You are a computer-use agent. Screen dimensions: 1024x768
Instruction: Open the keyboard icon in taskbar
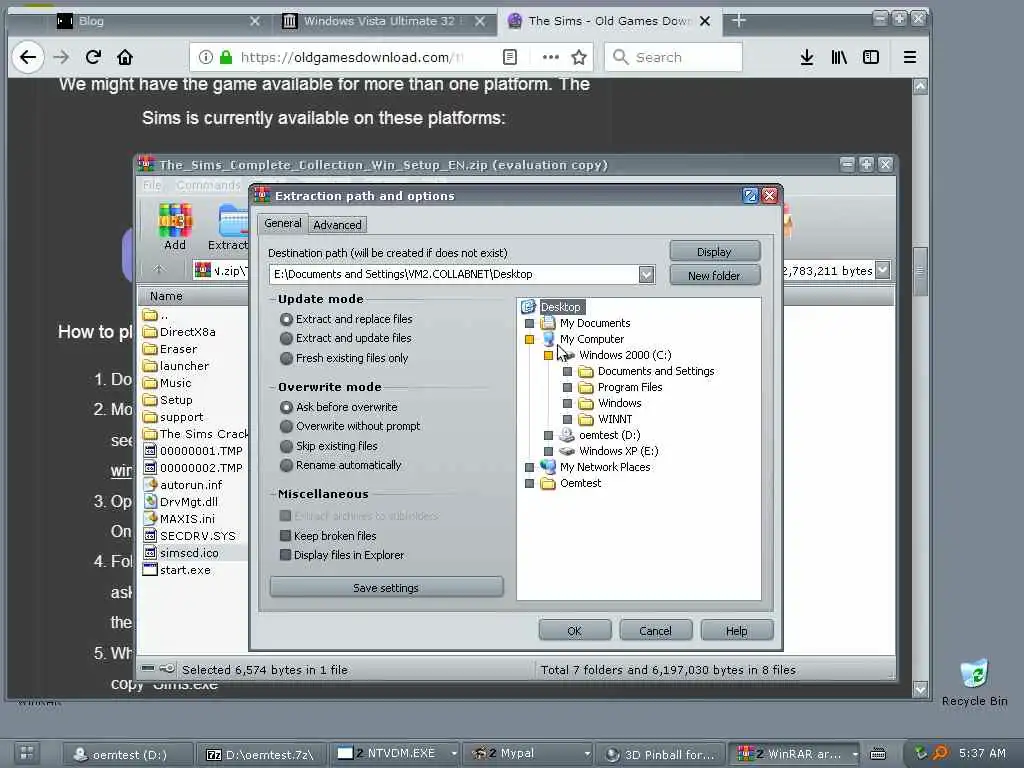[878, 754]
